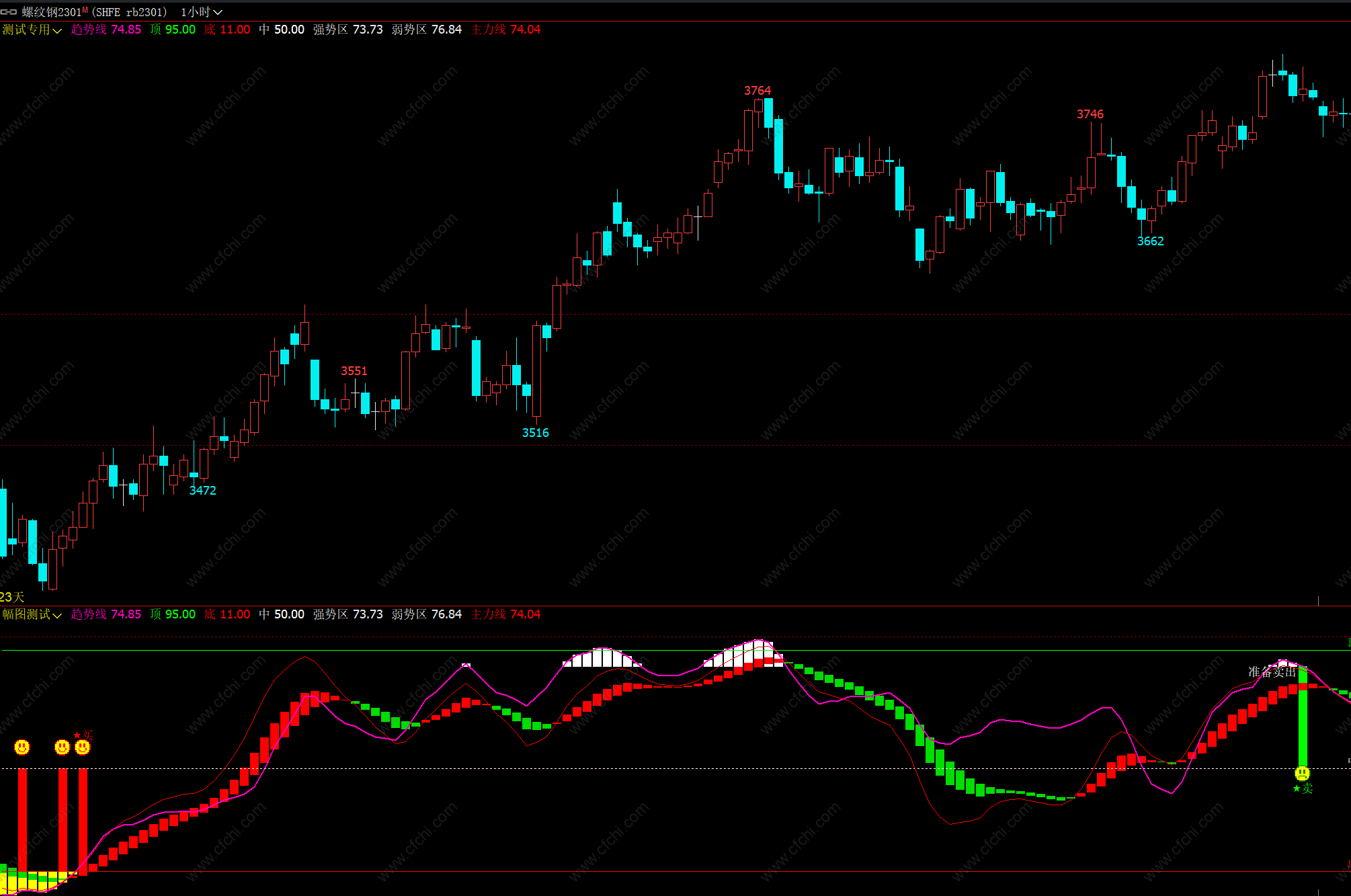Expand the 测试专用 indicator dropdown

[x=32, y=30]
